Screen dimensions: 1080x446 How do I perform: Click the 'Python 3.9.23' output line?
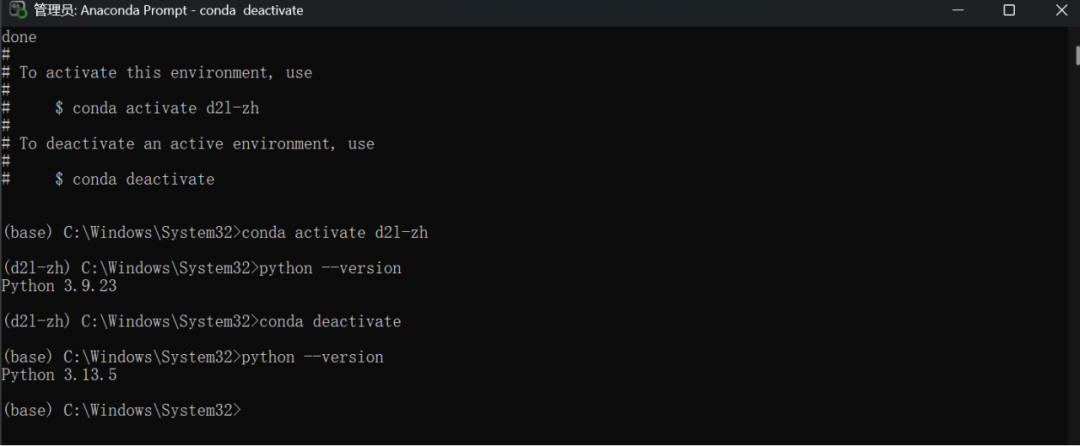pos(58,286)
